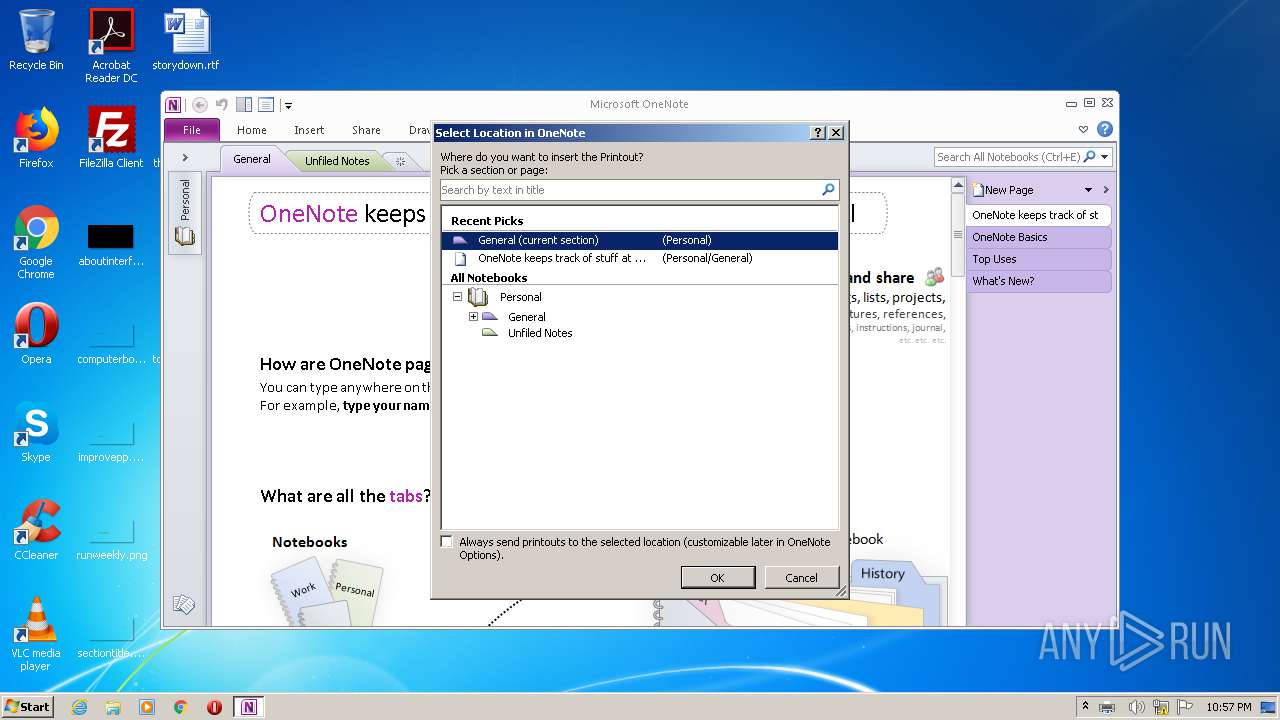Select General (current section) in Recent Picks
This screenshot has height=720, width=1280.
click(640, 240)
